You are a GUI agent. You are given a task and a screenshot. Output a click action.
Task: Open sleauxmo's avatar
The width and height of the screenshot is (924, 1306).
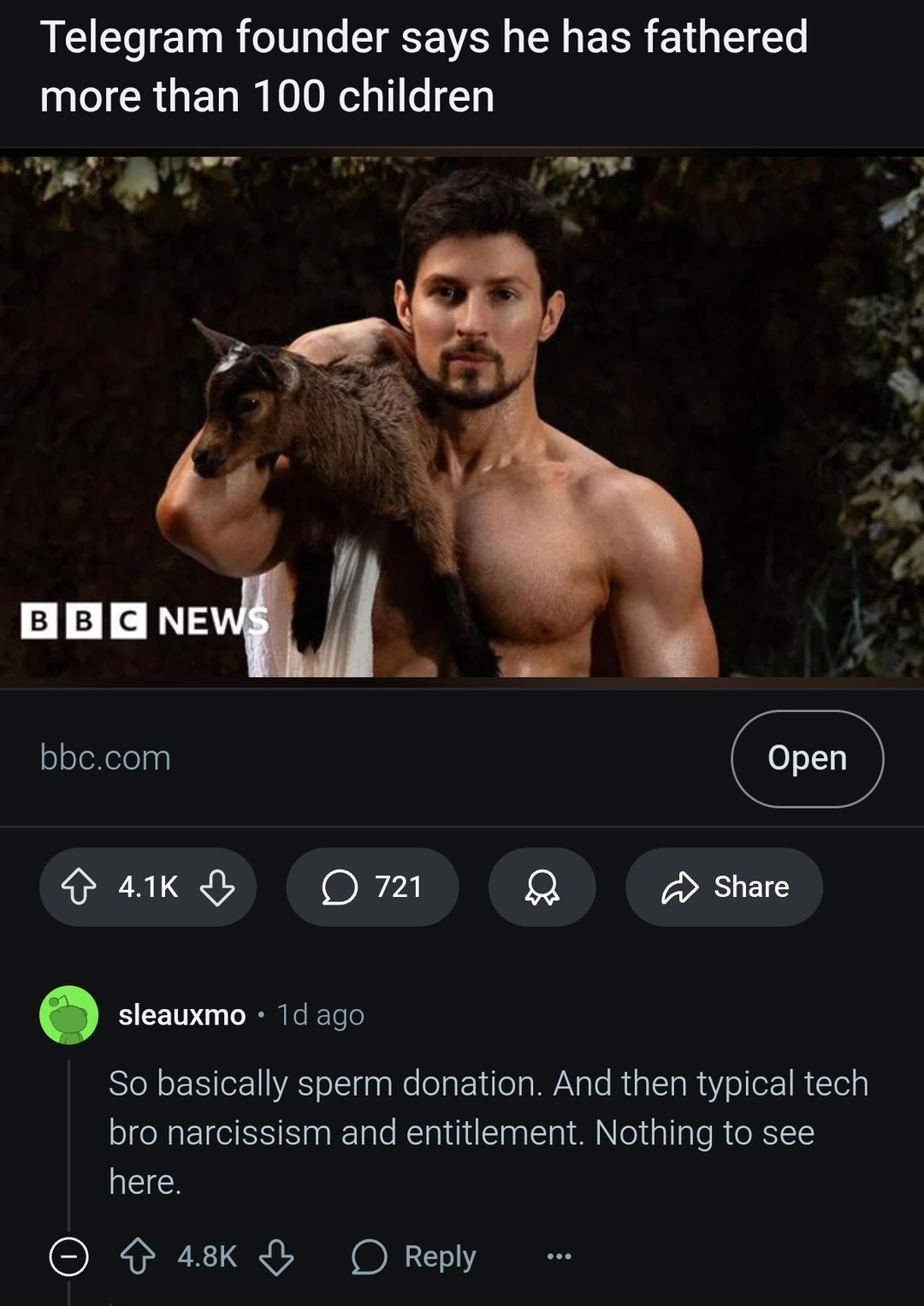click(x=69, y=1015)
